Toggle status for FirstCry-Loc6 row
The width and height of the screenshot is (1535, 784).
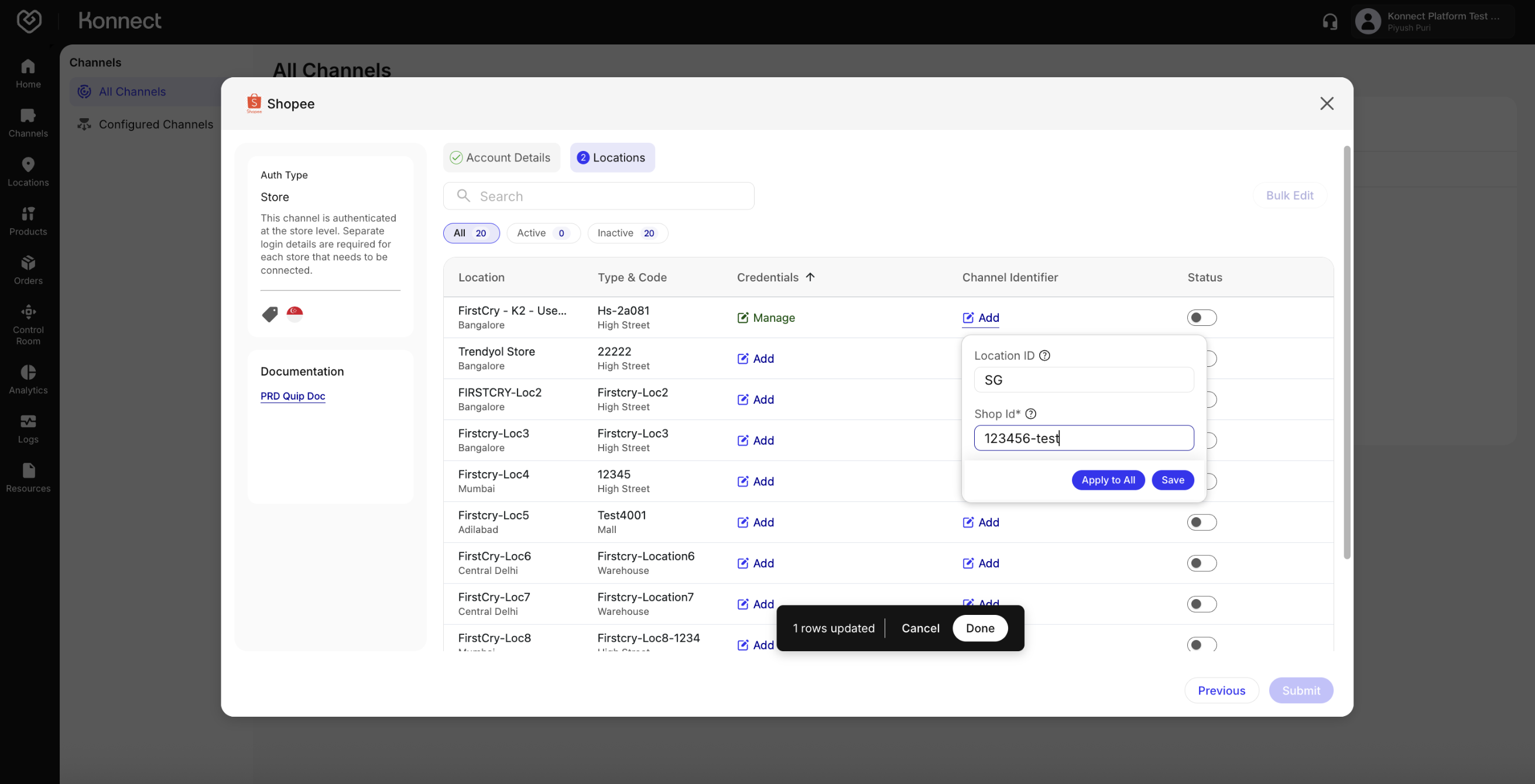click(x=1201, y=563)
